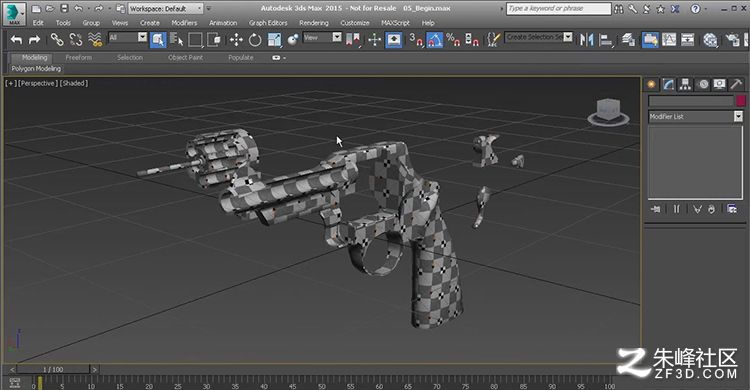Toggle the Angle Snap button
This screenshot has width=750, height=390.
pos(434,40)
